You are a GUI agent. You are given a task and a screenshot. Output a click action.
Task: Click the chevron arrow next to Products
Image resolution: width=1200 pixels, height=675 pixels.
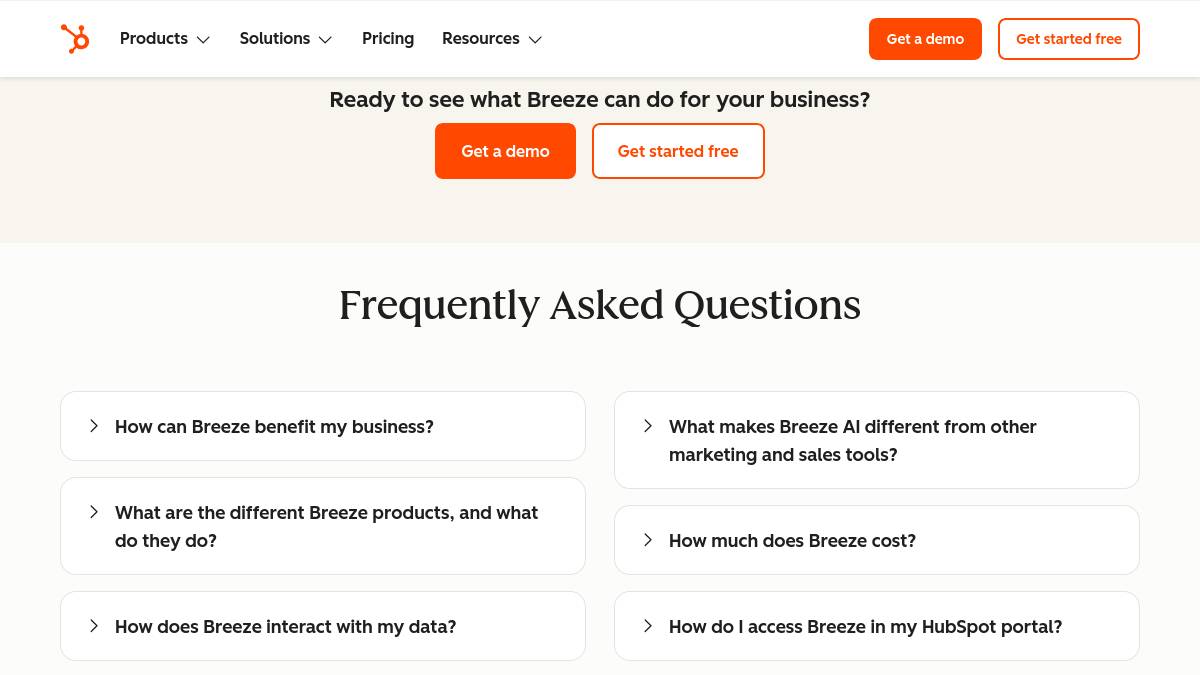[x=203, y=40]
